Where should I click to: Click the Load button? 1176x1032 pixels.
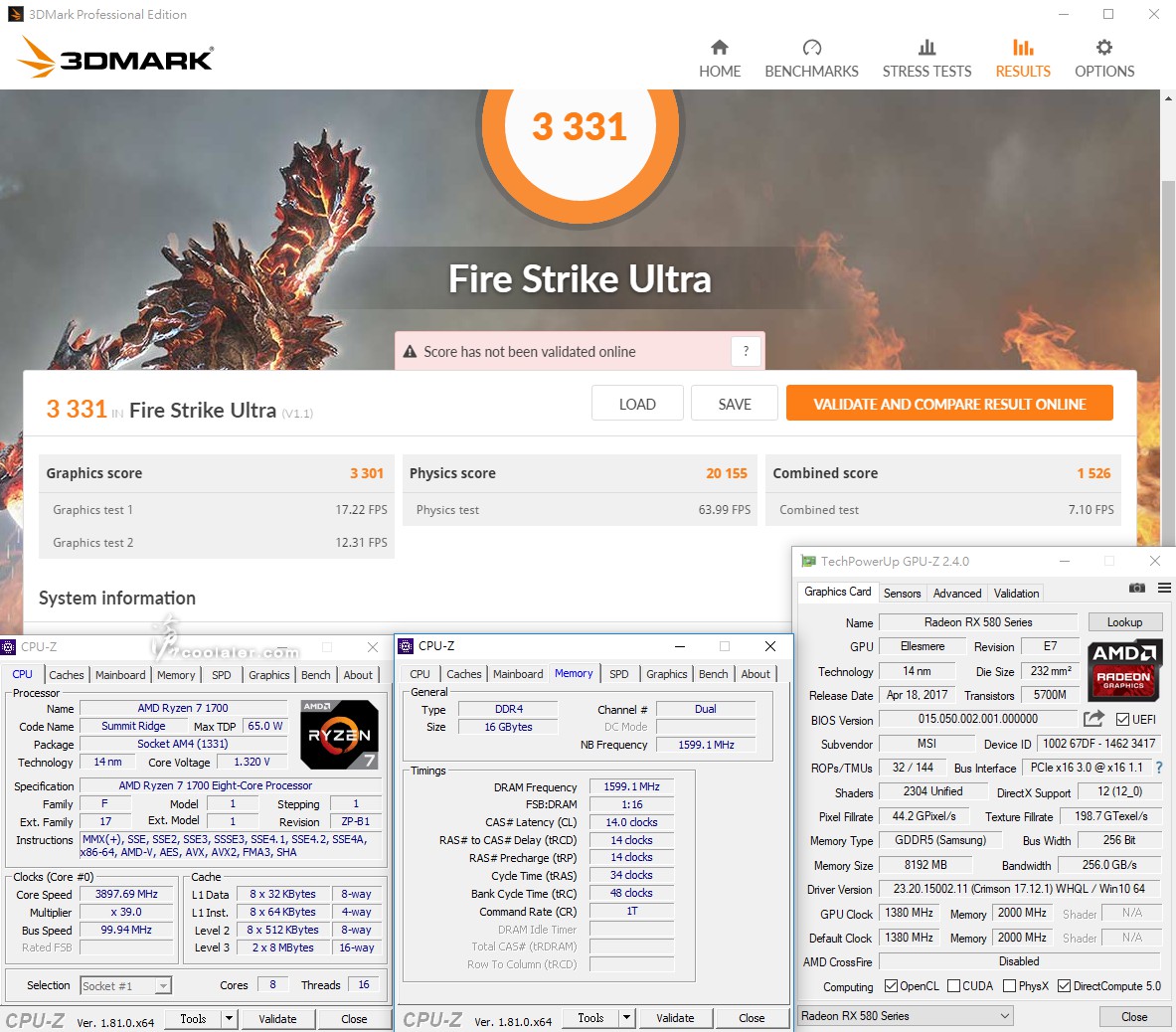637,404
